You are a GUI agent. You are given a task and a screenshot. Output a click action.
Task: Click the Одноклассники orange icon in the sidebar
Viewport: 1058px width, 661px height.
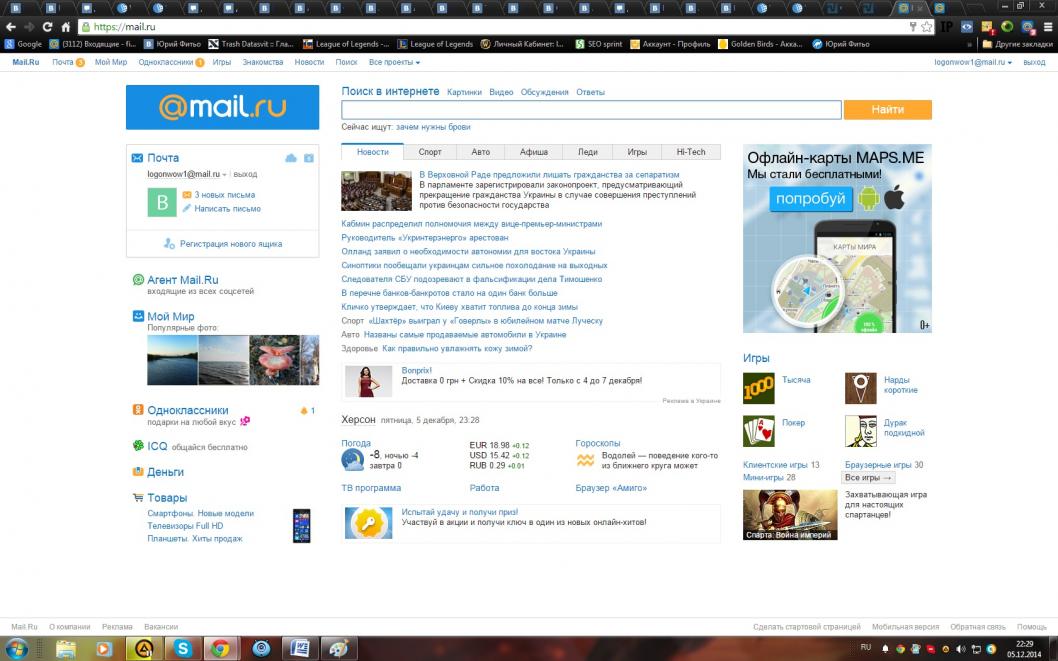point(138,410)
